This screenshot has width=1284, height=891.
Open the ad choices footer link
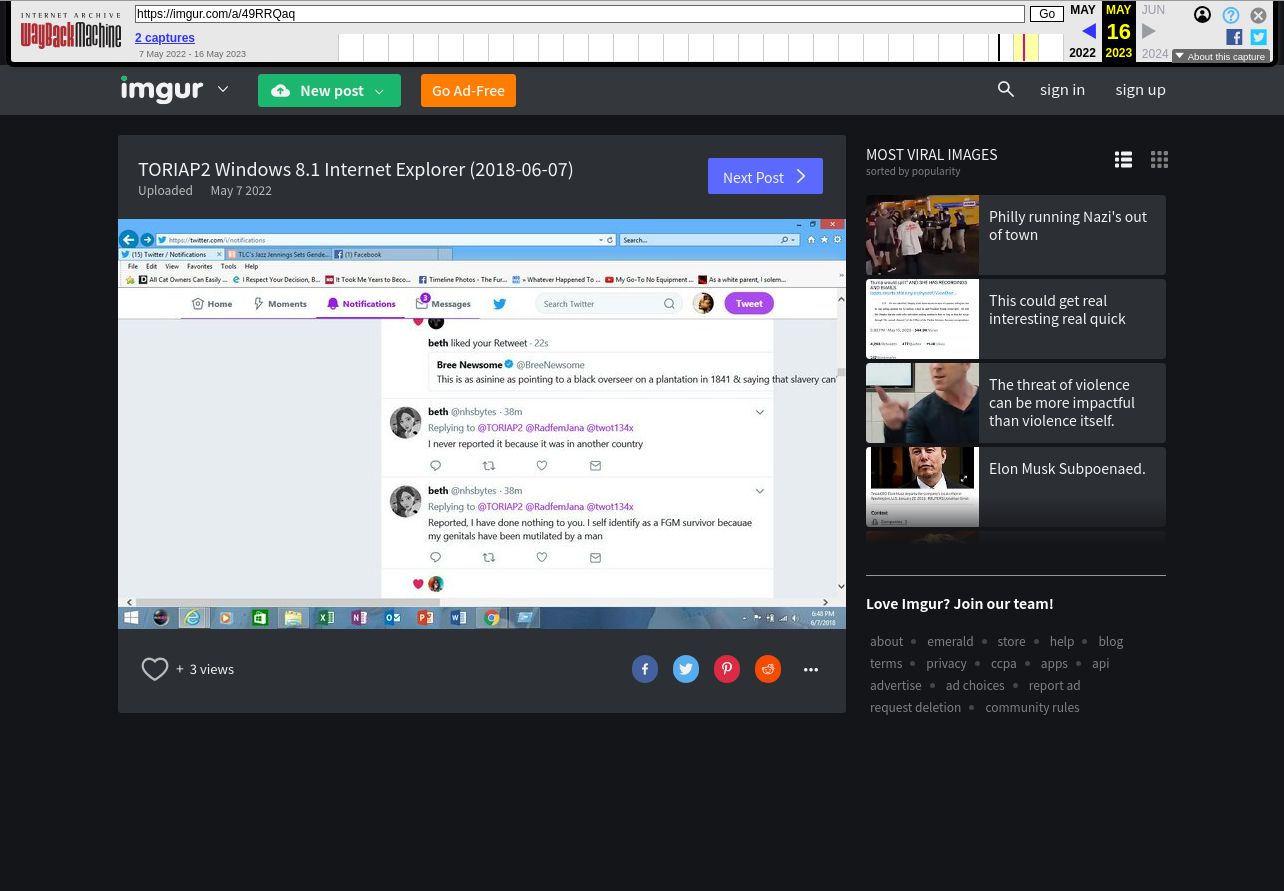coord(975,686)
